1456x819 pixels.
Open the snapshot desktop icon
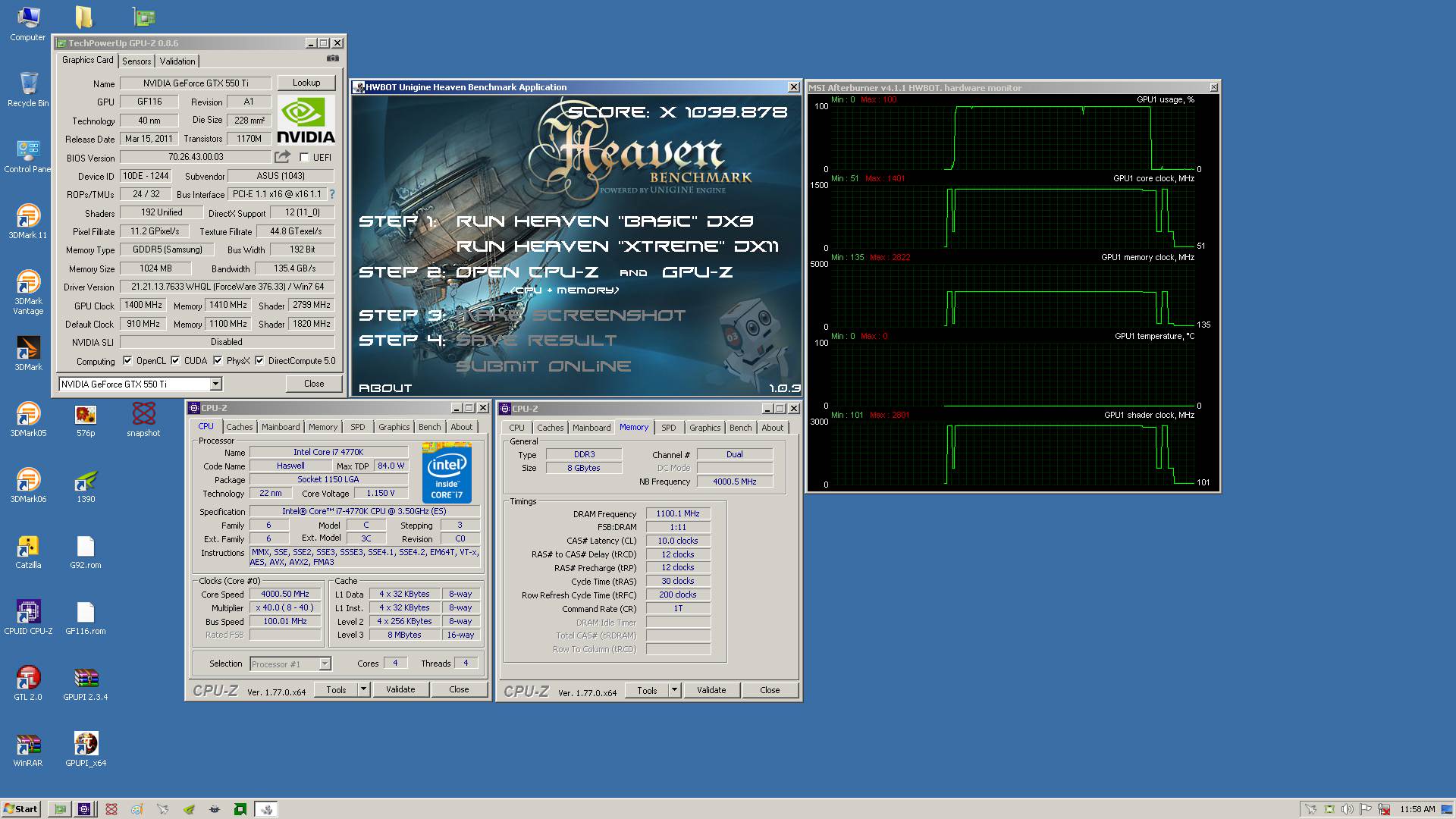143,419
